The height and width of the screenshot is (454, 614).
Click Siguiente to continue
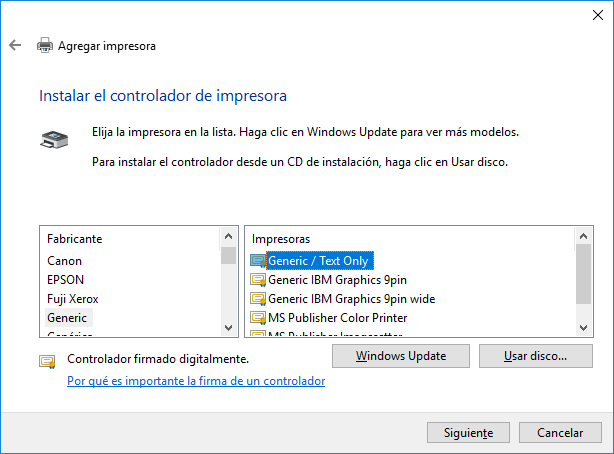click(460, 433)
